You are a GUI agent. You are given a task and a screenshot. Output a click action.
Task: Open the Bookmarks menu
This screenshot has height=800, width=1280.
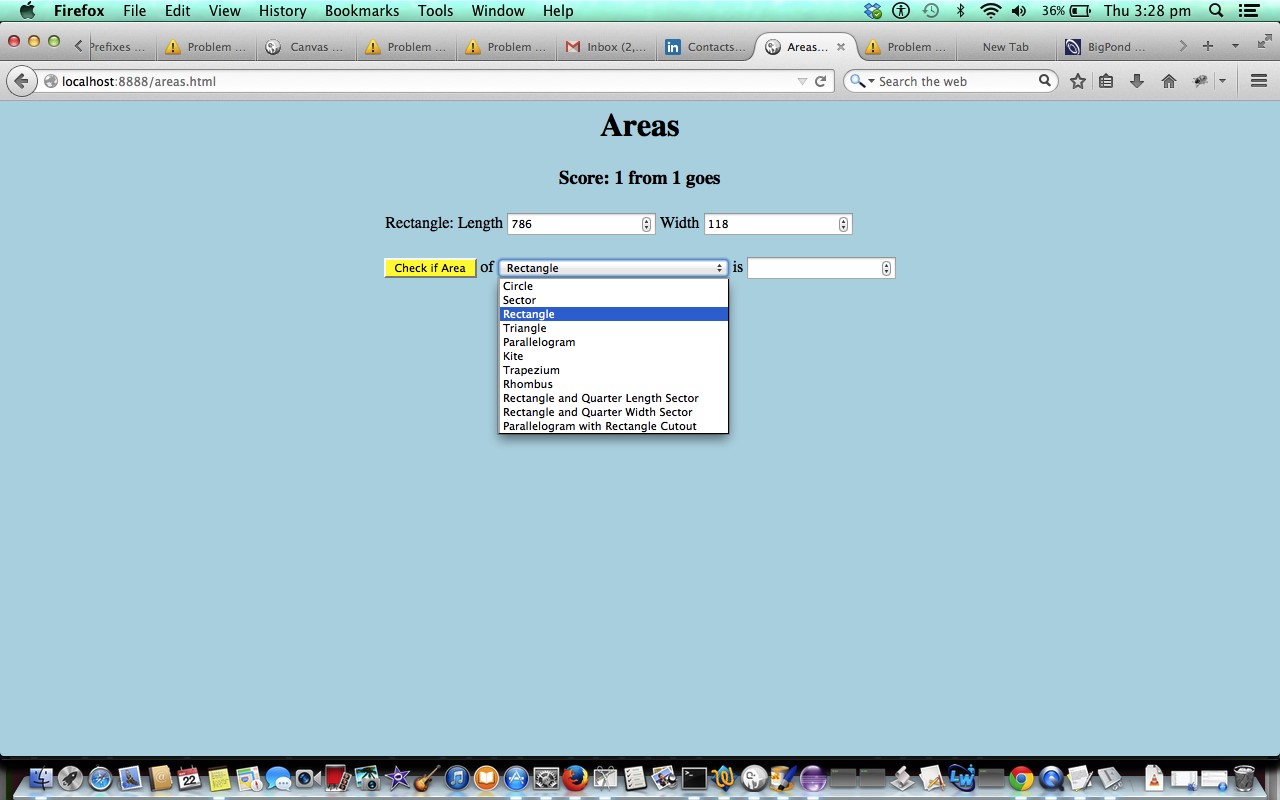coord(361,11)
